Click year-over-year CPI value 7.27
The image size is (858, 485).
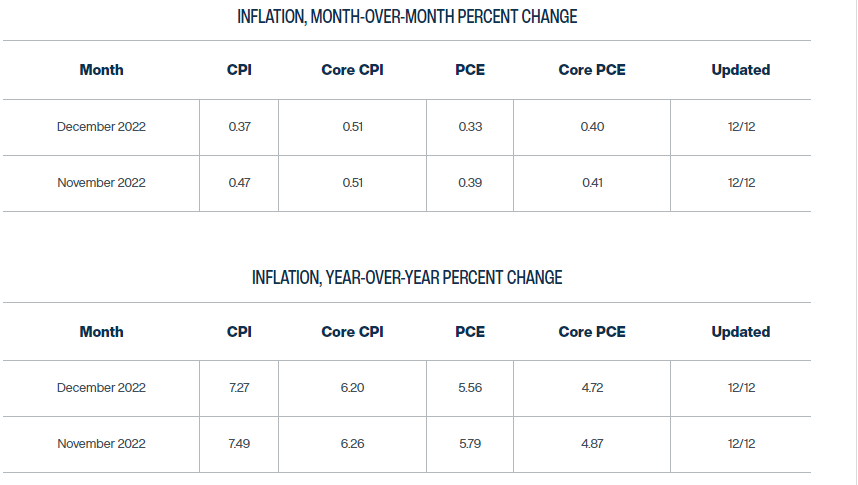pos(239,388)
